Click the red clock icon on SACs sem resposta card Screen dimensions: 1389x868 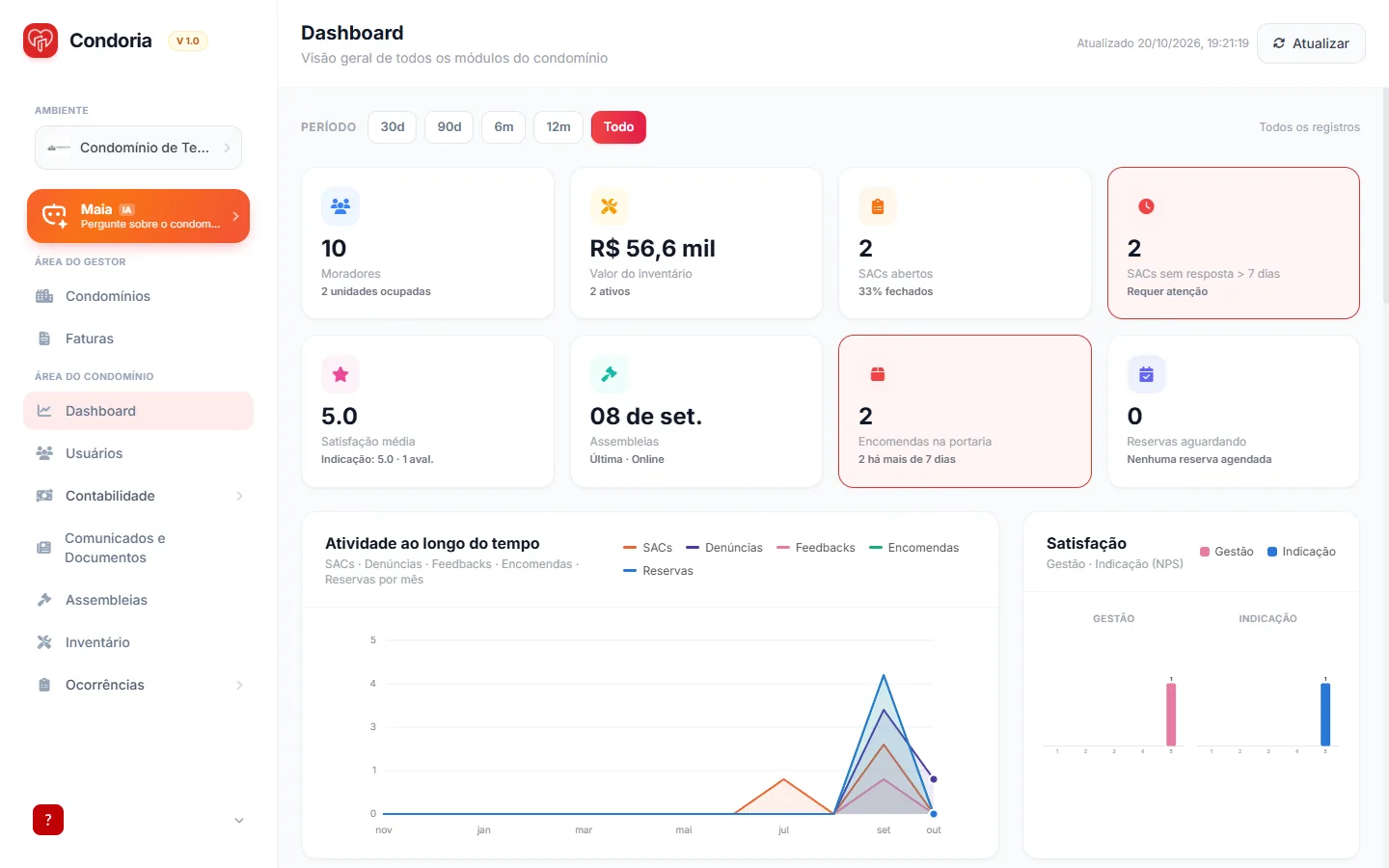[1146, 206]
